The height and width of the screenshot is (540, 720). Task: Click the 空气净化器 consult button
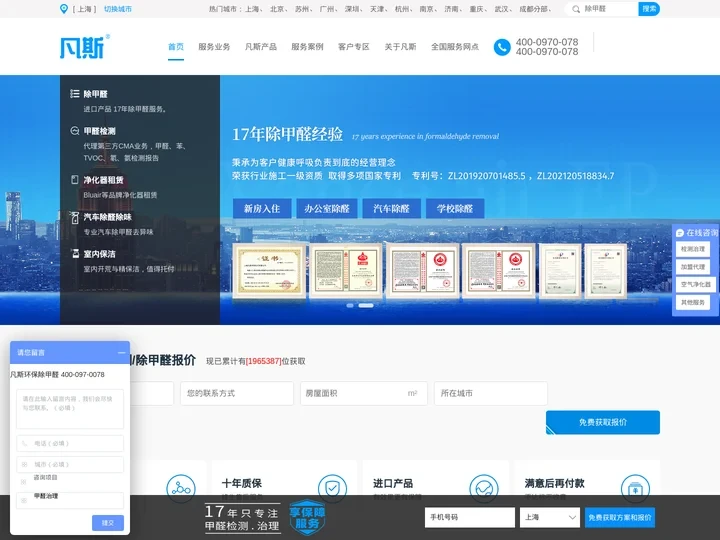pyautogui.click(x=695, y=284)
